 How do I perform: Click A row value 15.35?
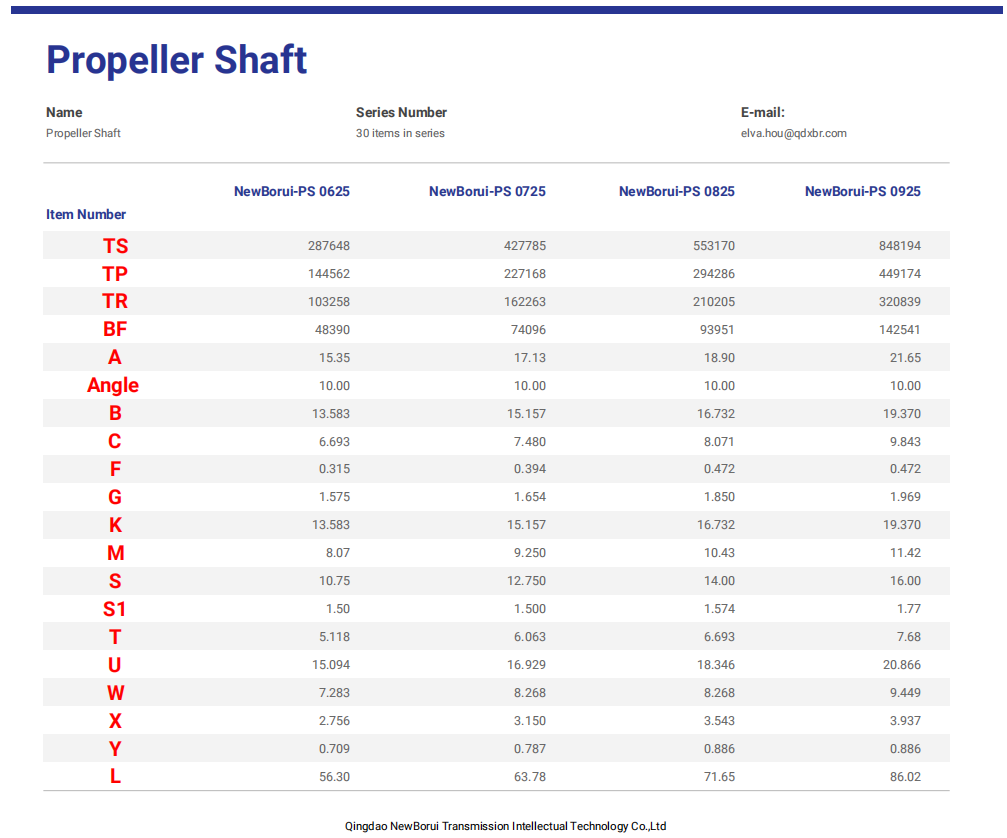(x=335, y=358)
